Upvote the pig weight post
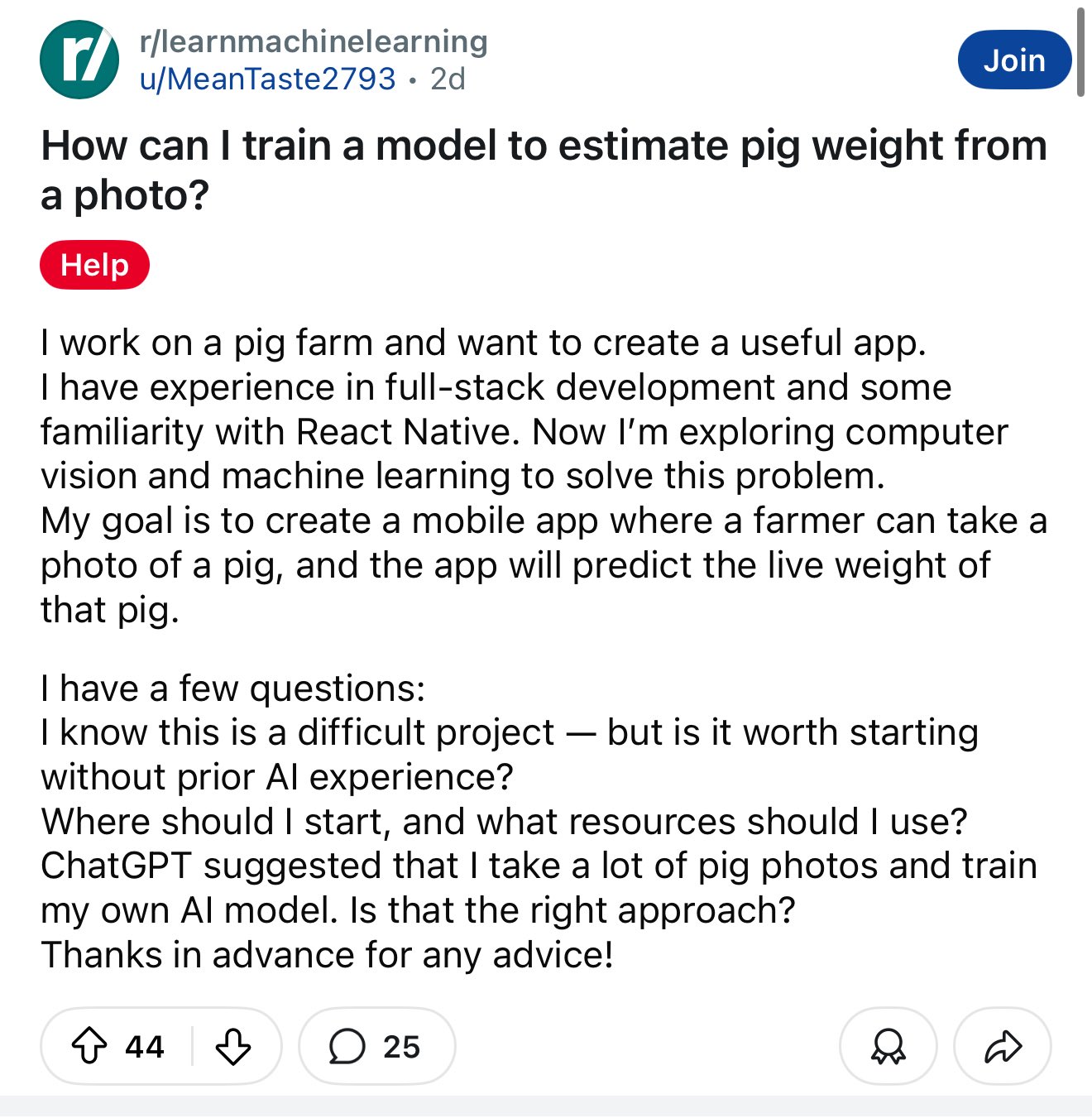 [x=89, y=1046]
